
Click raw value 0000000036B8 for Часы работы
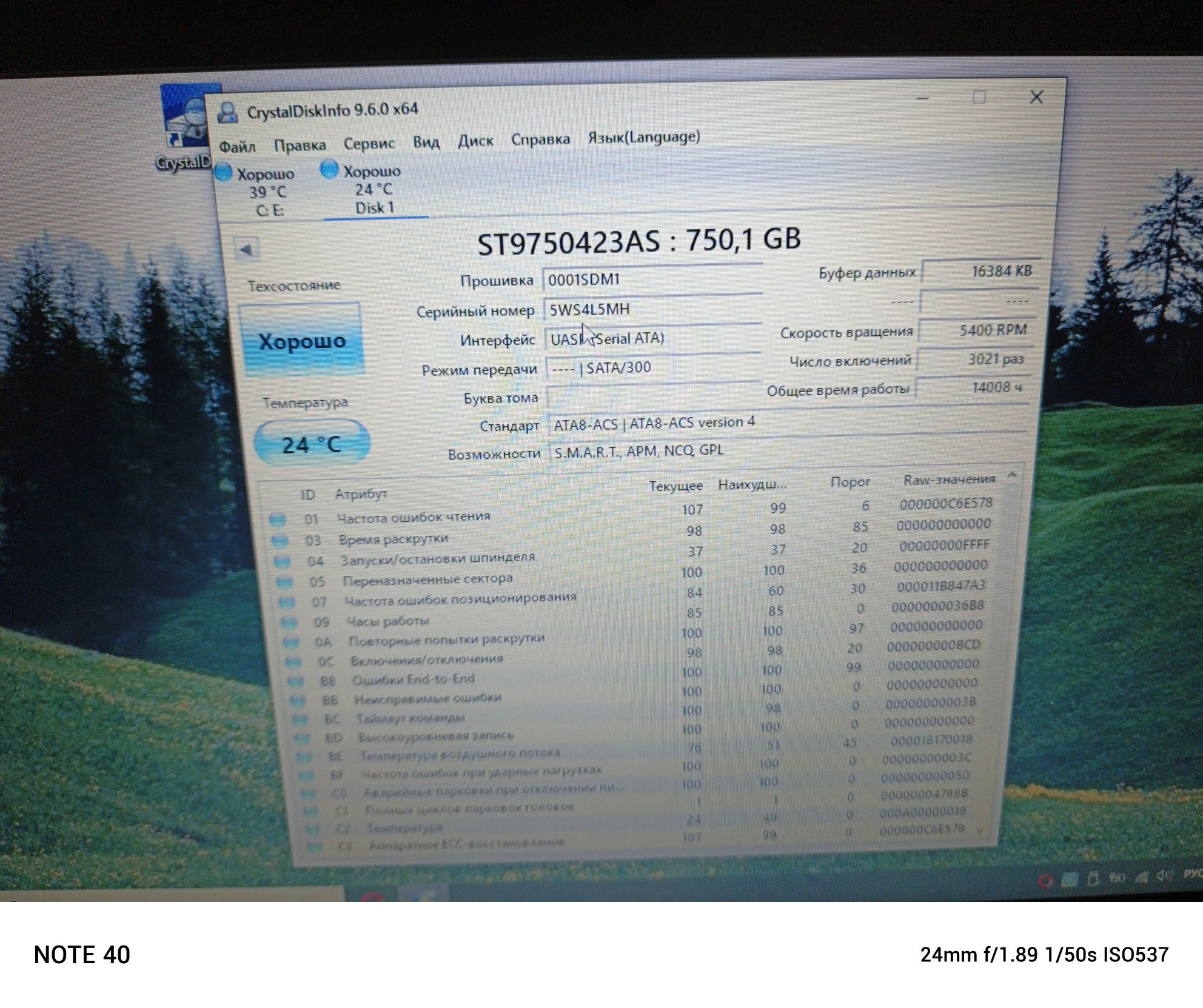coord(937,606)
